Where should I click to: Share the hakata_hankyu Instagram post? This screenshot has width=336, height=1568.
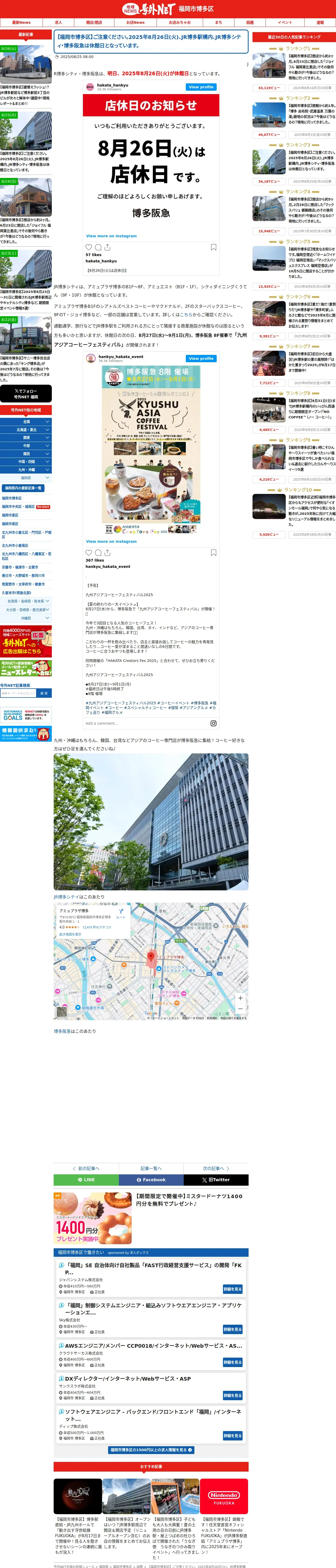coord(107,247)
